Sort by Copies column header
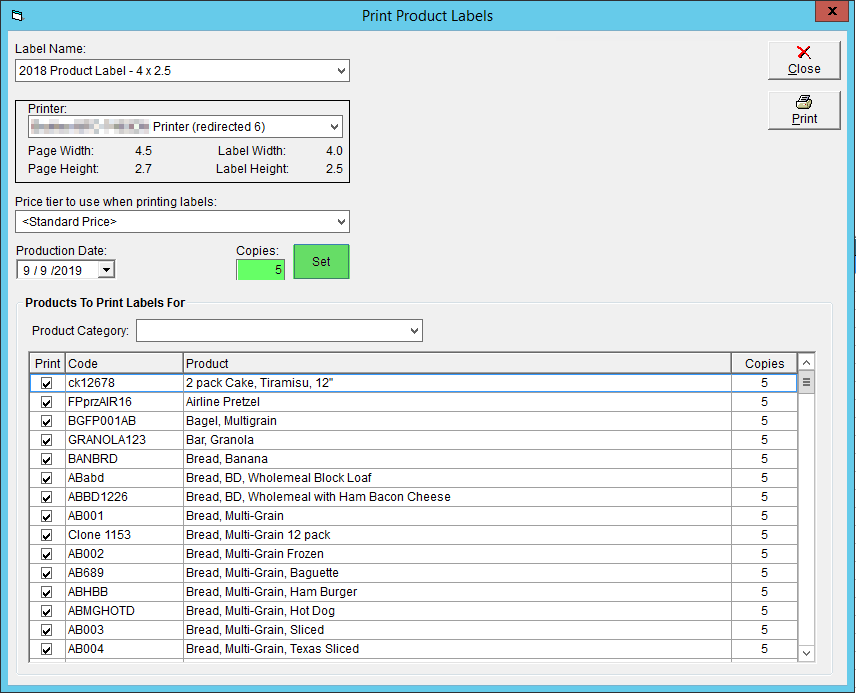 (764, 363)
